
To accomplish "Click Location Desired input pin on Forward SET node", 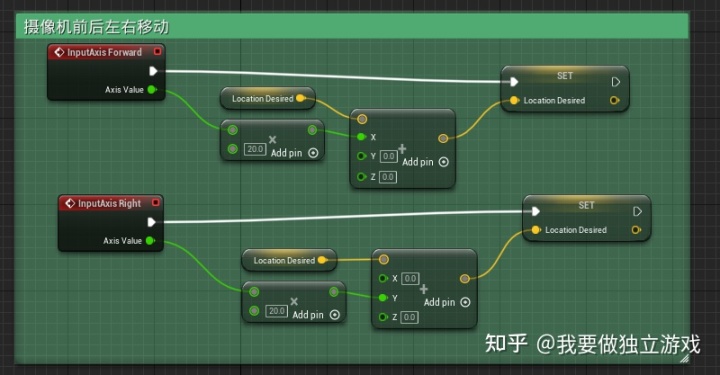I will pos(514,100).
